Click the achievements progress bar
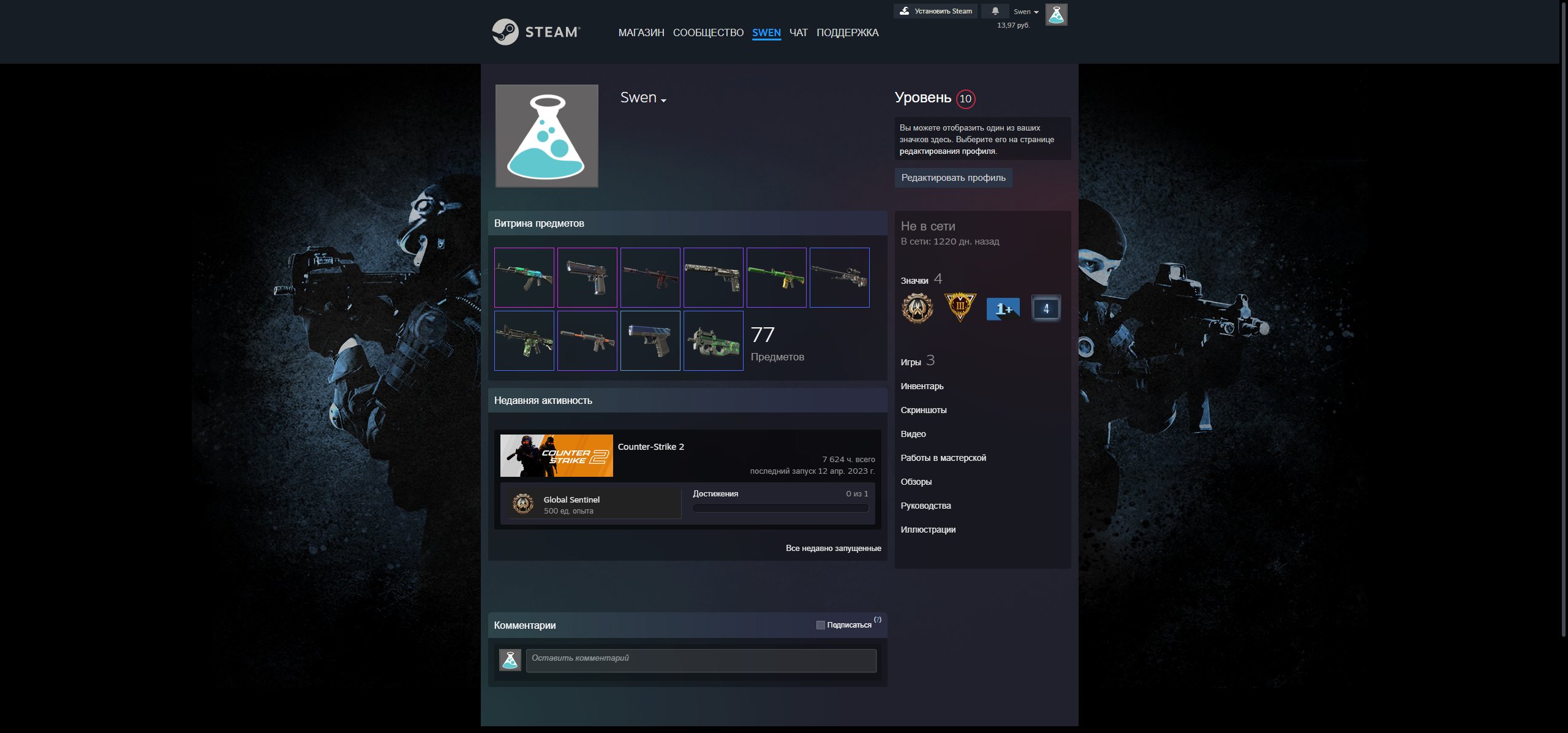 coord(781,508)
